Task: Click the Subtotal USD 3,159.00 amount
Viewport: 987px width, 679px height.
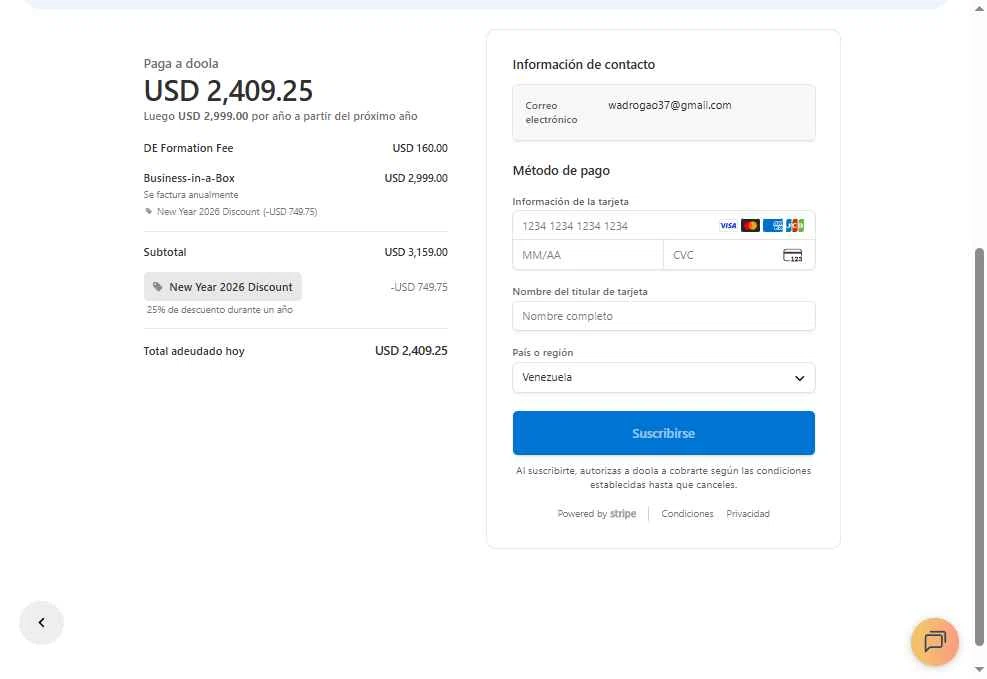Action: 416,252
